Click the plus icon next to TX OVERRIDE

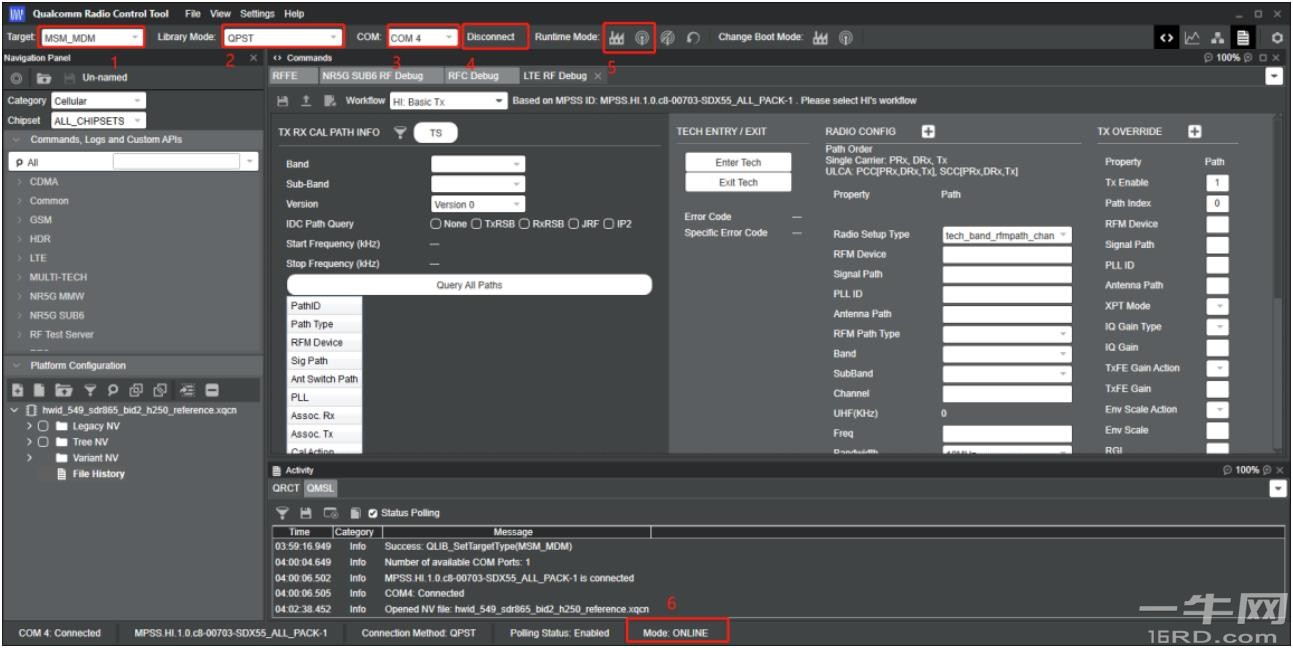coord(1194,132)
